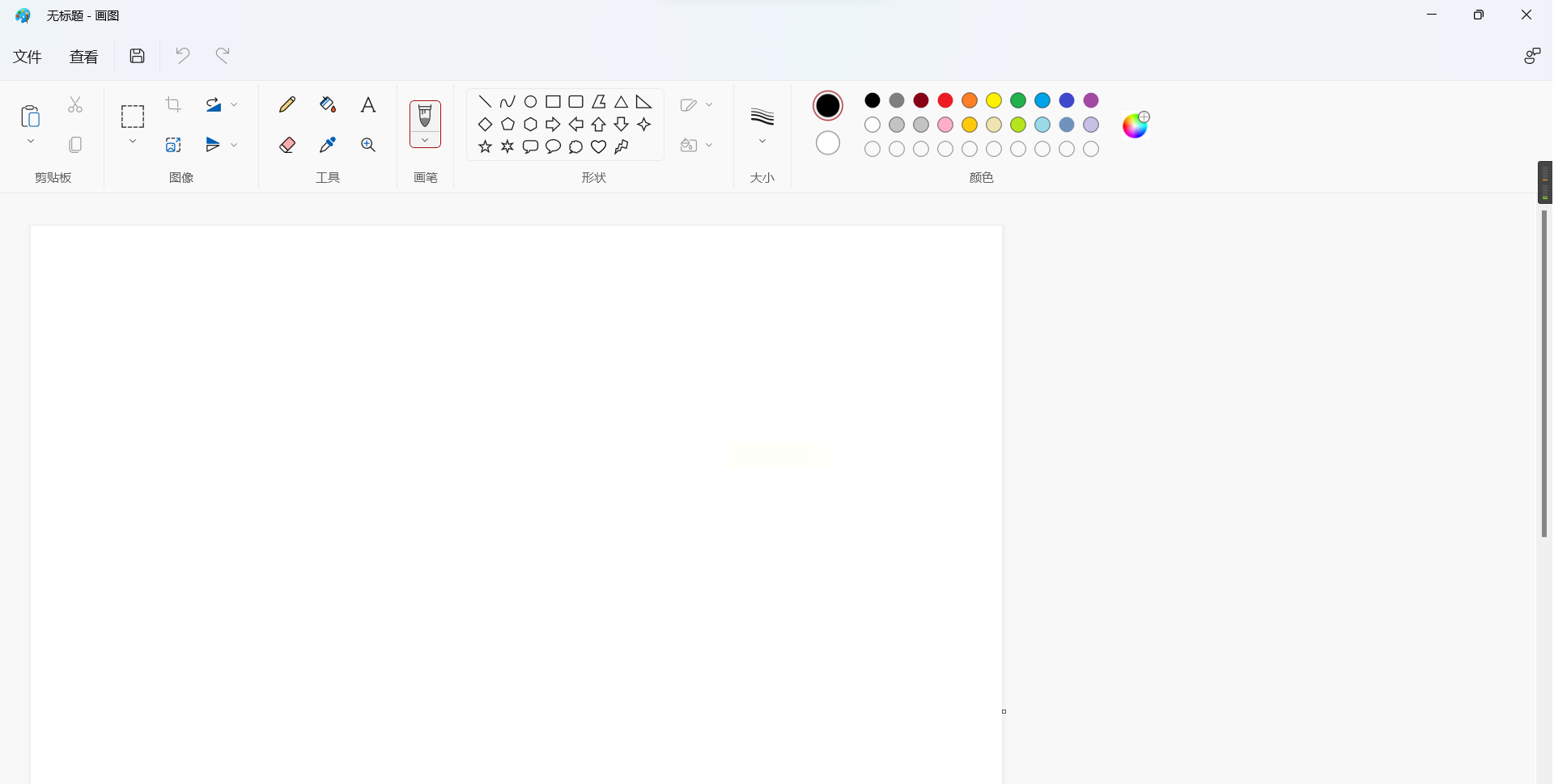Pick the red color swatch
The height and width of the screenshot is (784, 1554).
945,100
